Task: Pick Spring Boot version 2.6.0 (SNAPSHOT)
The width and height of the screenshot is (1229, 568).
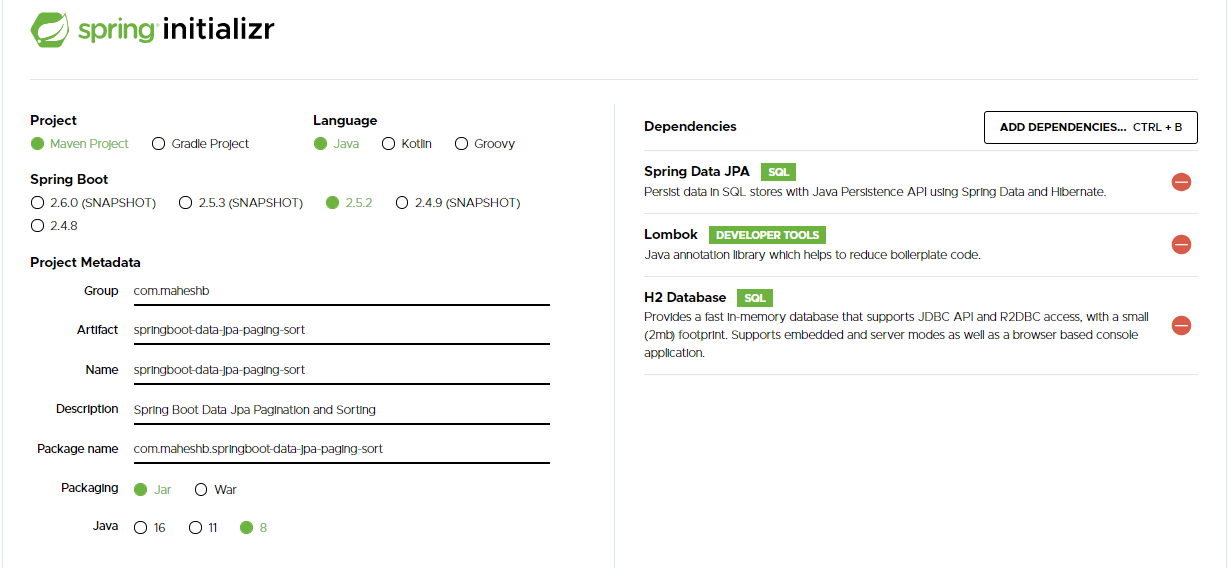Action: (94, 203)
